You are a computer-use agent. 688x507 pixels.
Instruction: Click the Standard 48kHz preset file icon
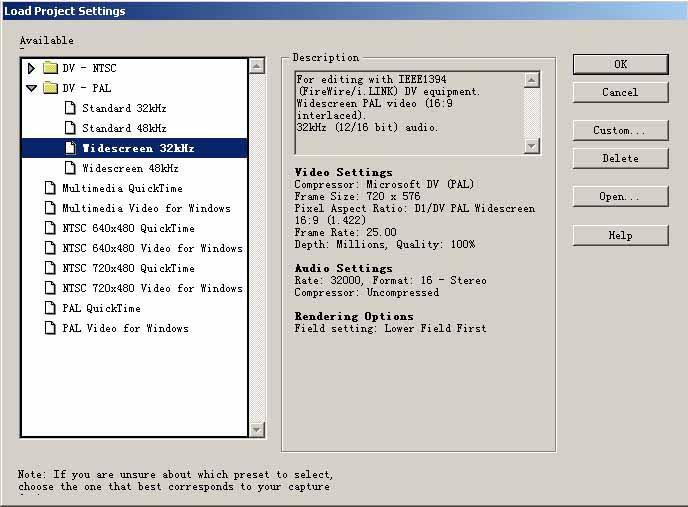tap(70, 128)
